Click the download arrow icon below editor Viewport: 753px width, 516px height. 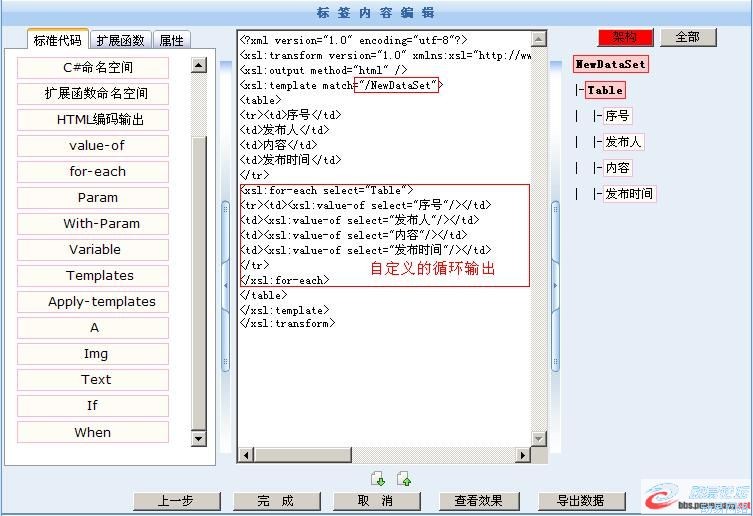(x=378, y=479)
